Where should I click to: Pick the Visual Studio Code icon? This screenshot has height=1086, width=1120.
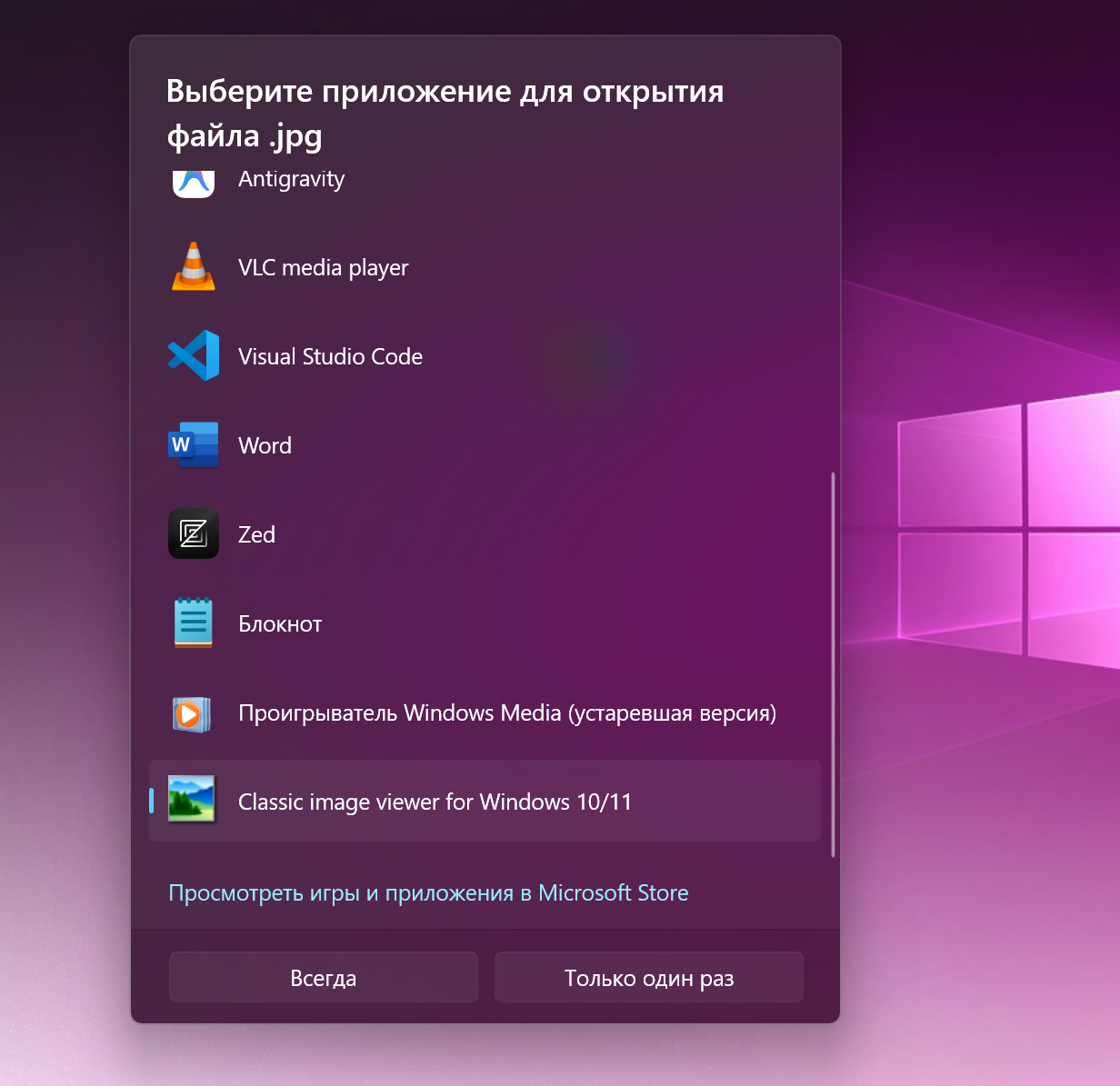point(194,355)
